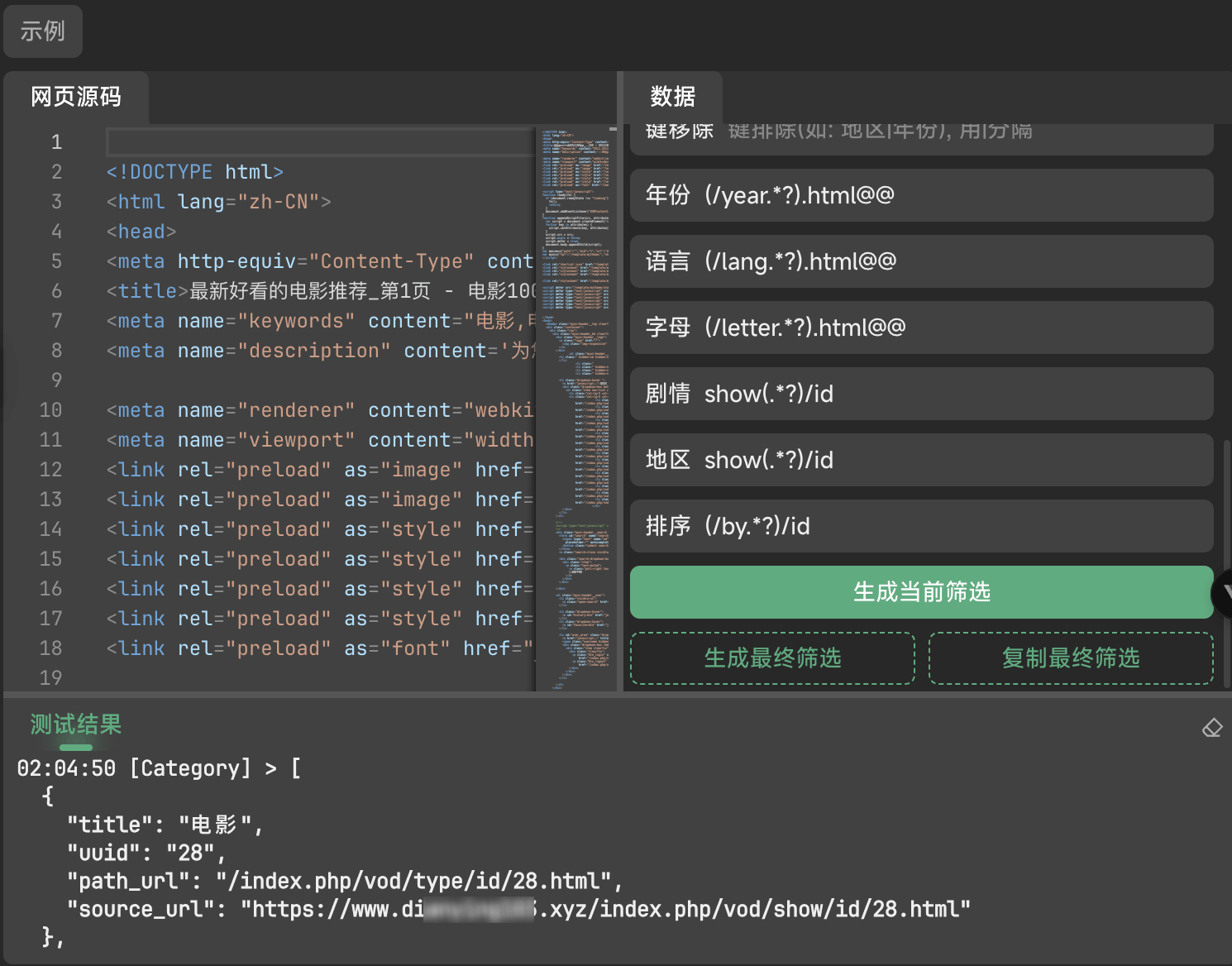1232x966 pixels.
Task: Focus the 排序 /by pattern field
Action: point(951,526)
